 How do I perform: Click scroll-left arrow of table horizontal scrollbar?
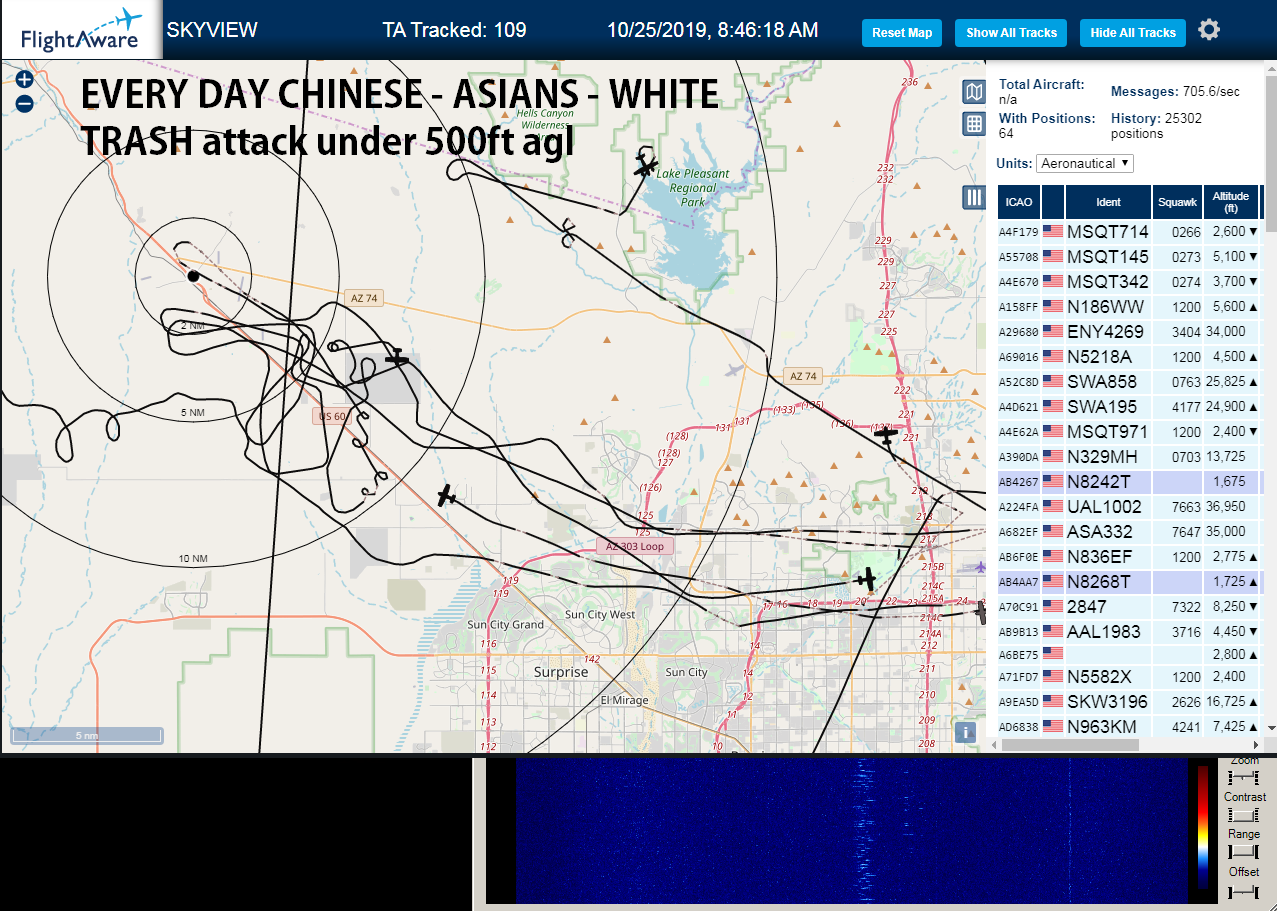[x=995, y=745]
